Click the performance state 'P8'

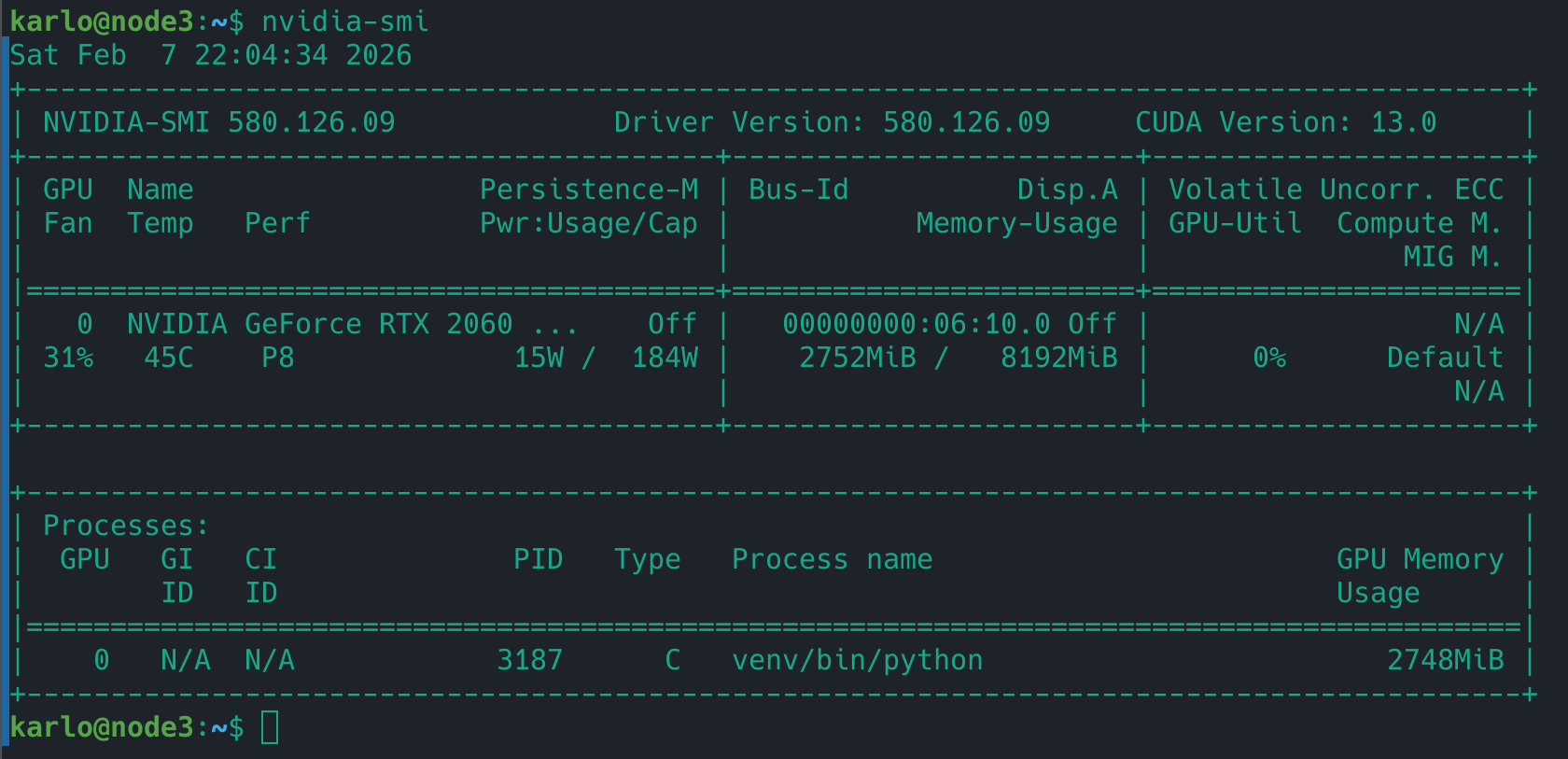point(278,358)
